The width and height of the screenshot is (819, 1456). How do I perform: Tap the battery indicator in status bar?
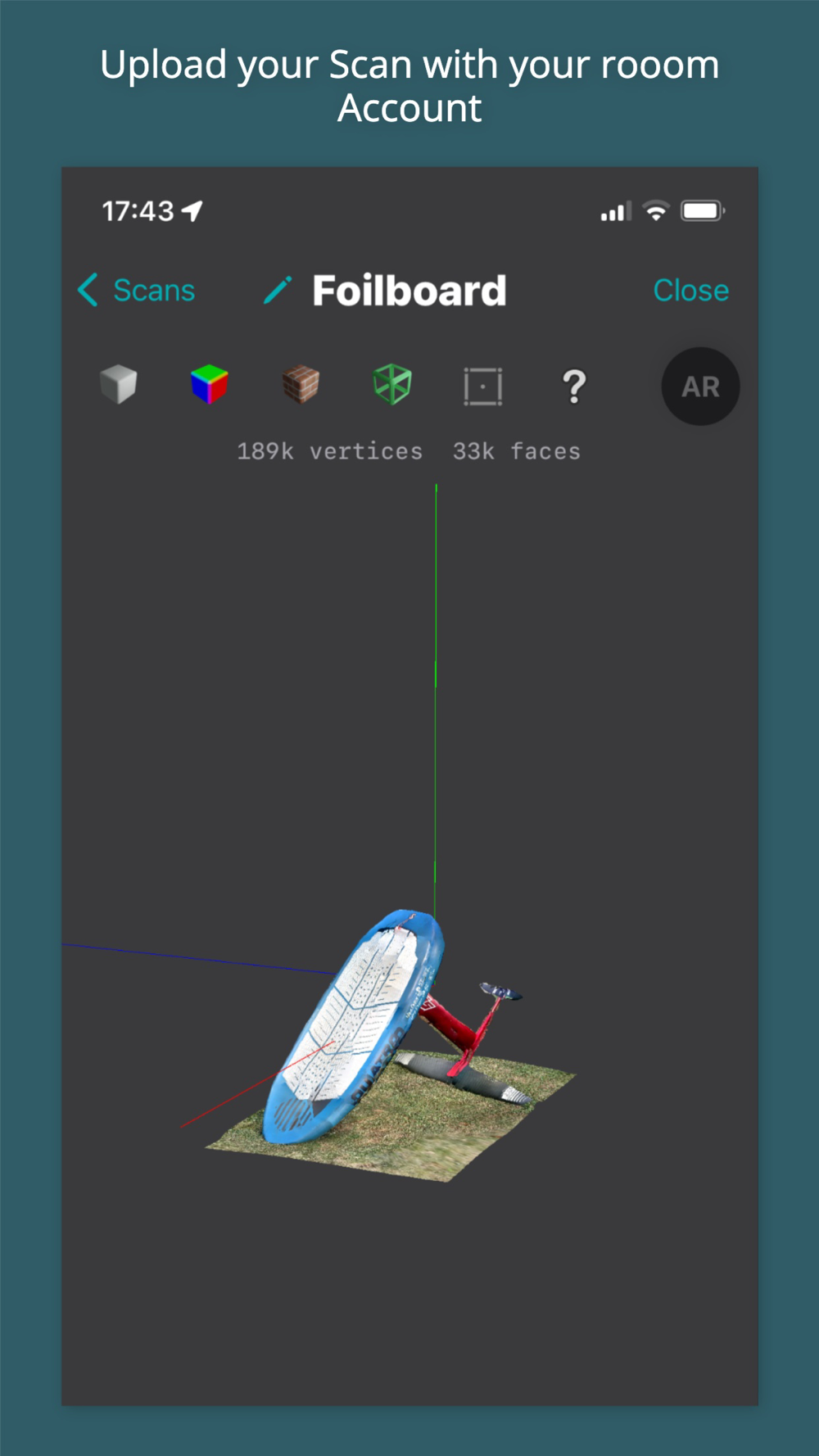click(703, 211)
